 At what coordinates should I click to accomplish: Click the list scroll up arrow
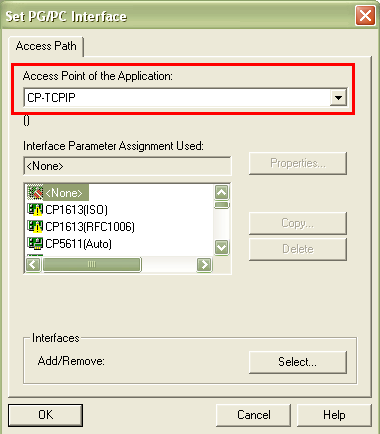(x=222, y=192)
